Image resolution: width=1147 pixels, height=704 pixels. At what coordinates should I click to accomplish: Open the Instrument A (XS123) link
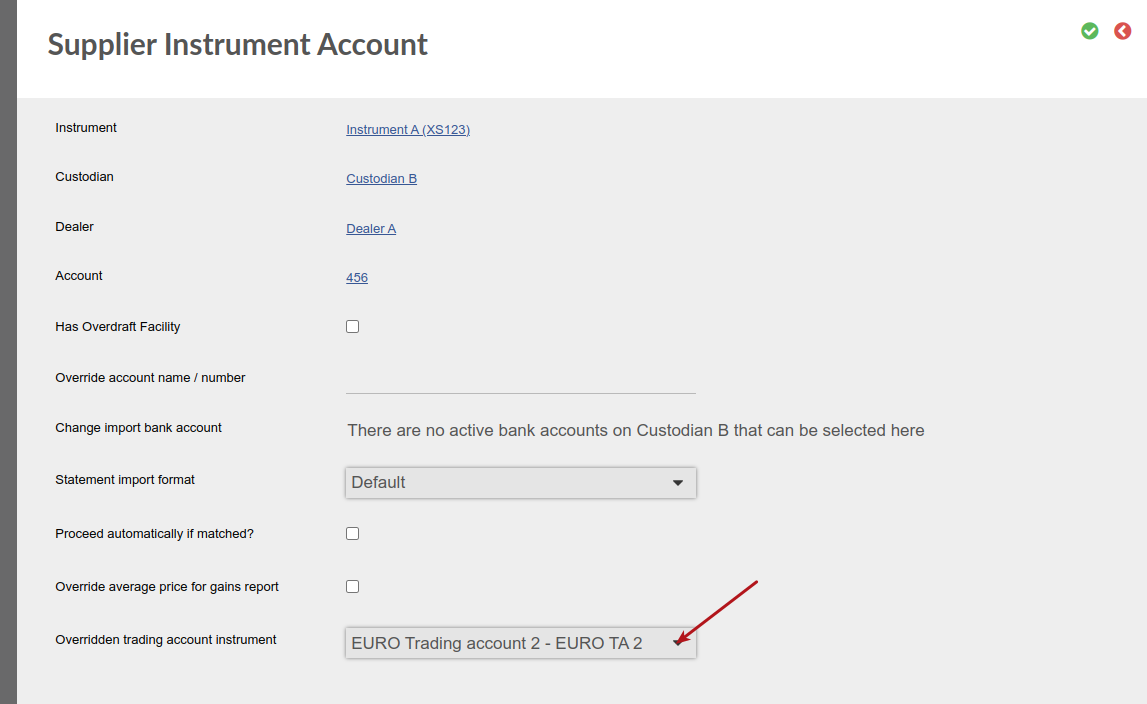pyautogui.click(x=407, y=130)
